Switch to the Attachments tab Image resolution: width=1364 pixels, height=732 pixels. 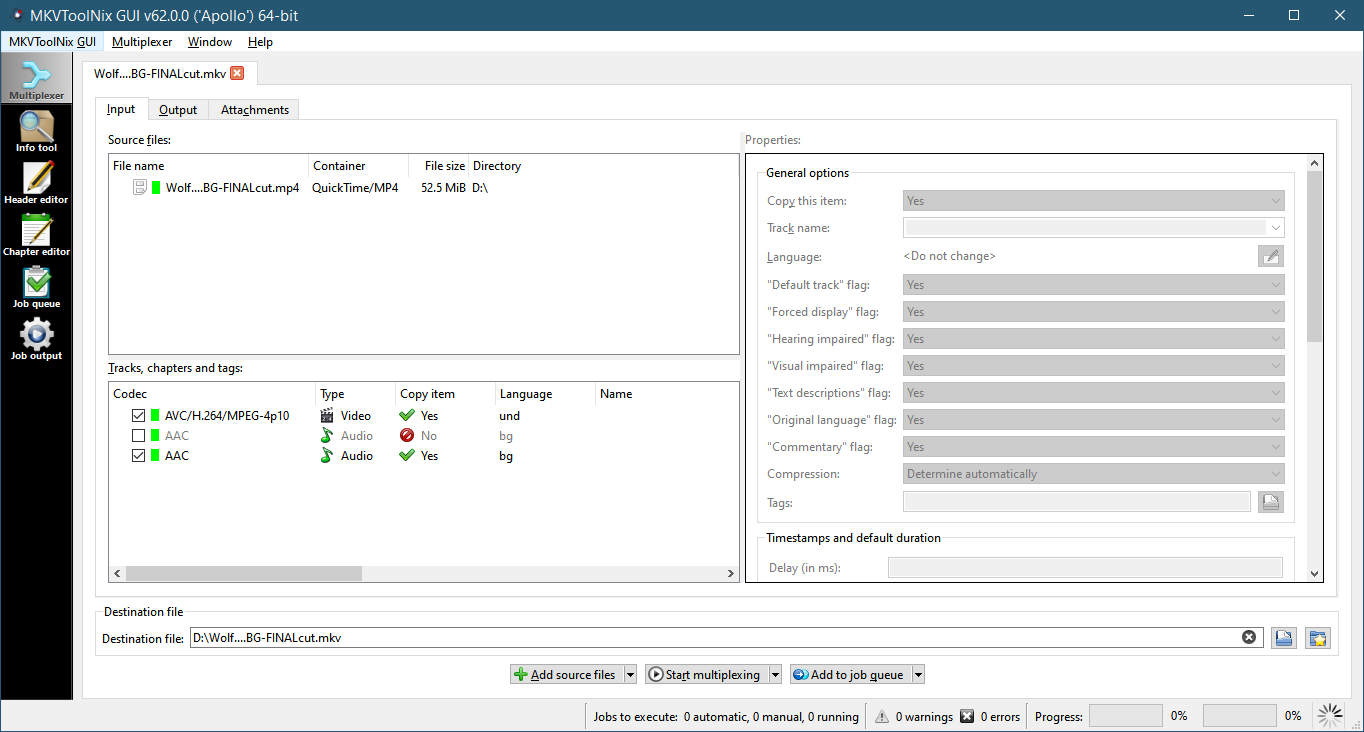[255, 110]
